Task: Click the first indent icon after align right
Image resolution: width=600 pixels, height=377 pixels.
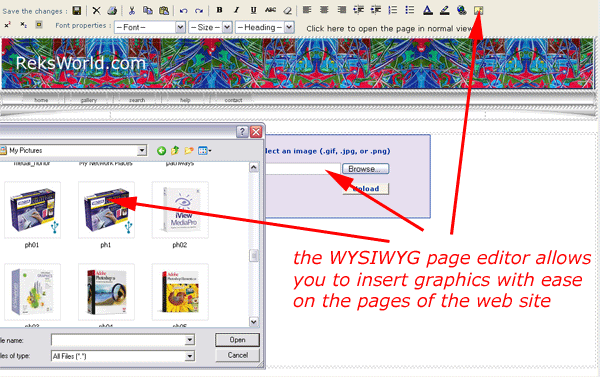Action: click(359, 10)
